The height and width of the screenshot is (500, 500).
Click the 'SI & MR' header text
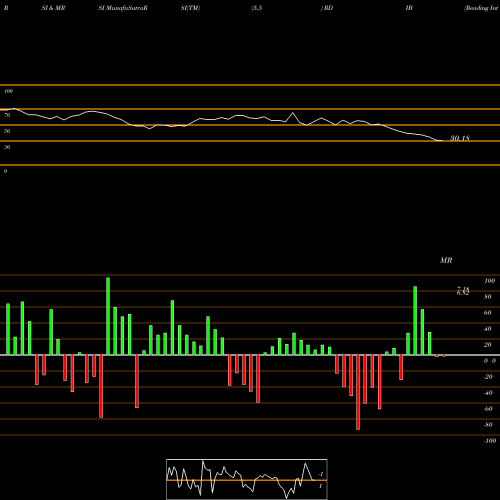[53, 8]
